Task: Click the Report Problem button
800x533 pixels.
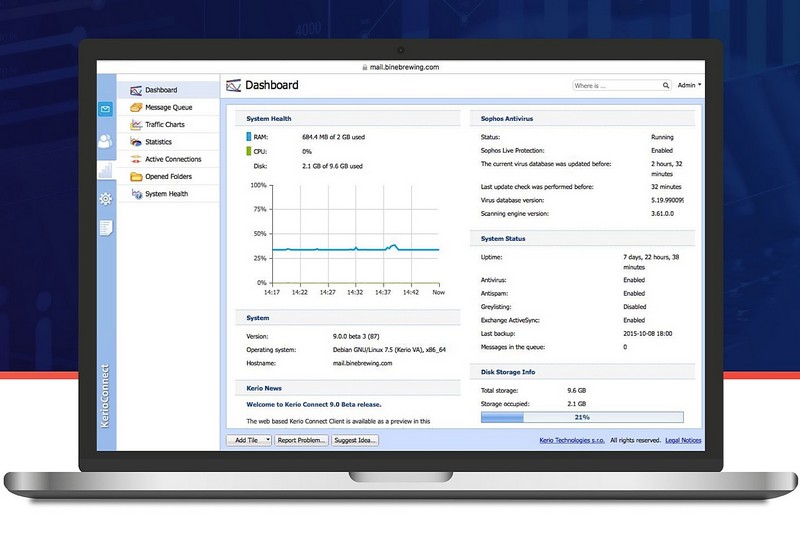Action: coord(301,440)
